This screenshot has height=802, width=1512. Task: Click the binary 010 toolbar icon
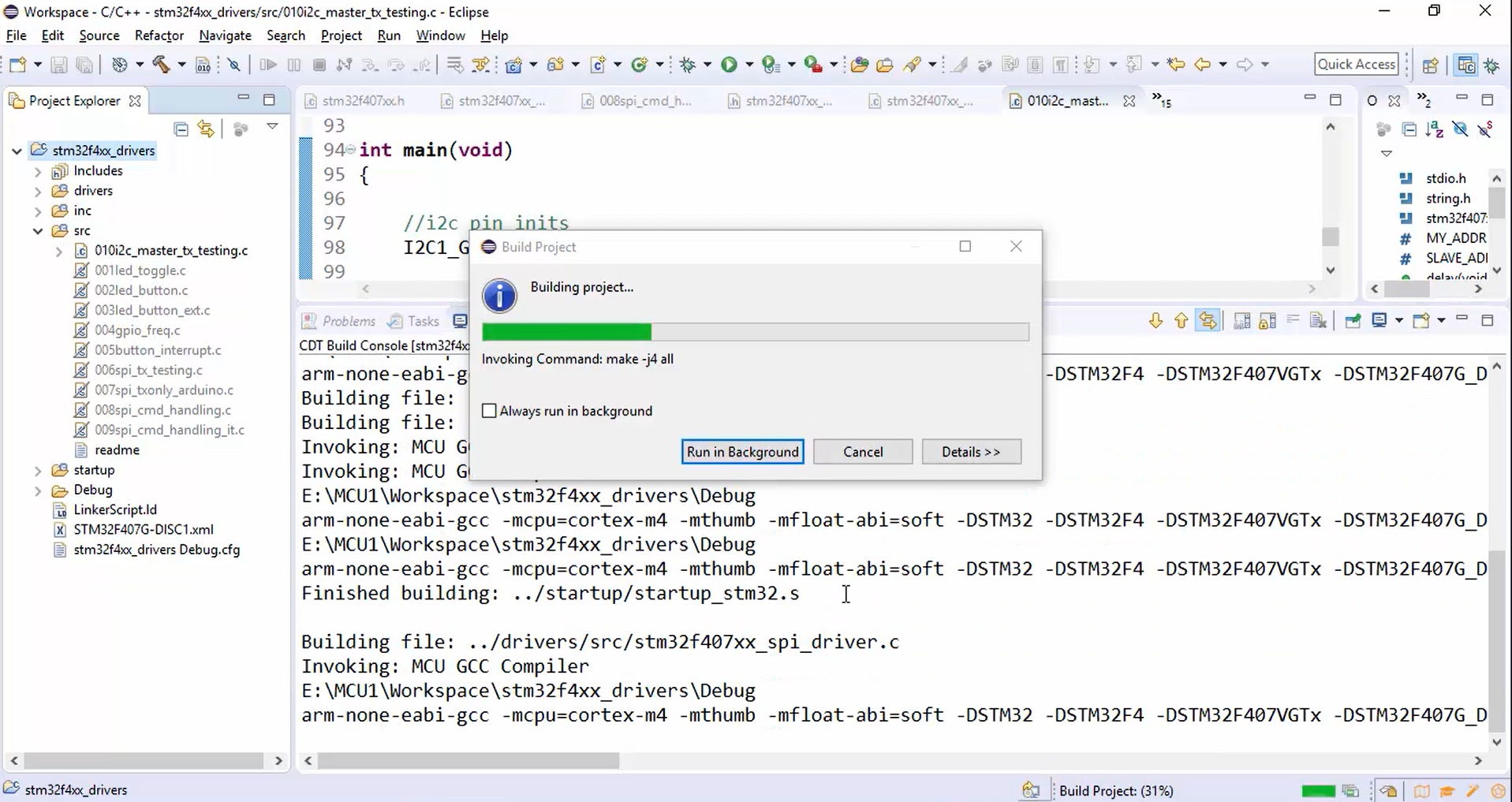(203, 65)
